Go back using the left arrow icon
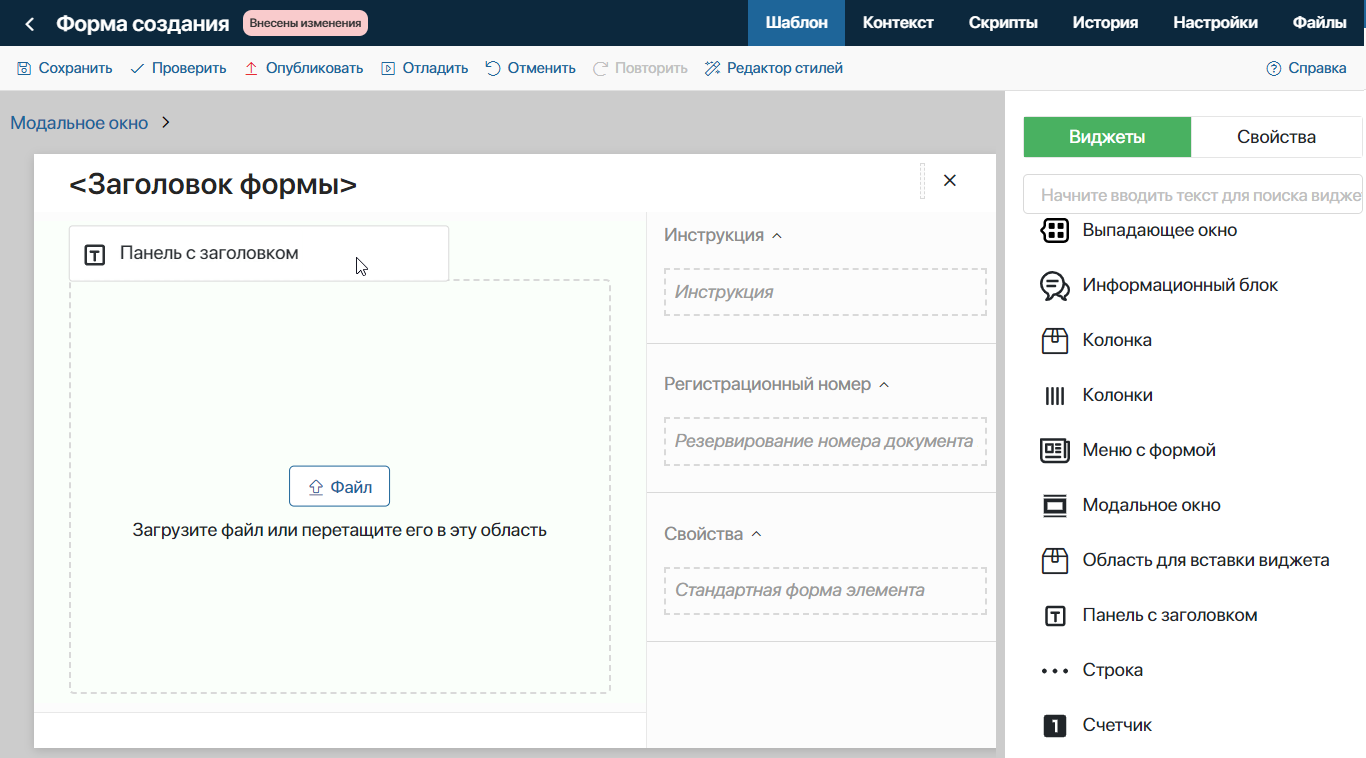The width and height of the screenshot is (1366, 758). [x=30, y=23]
